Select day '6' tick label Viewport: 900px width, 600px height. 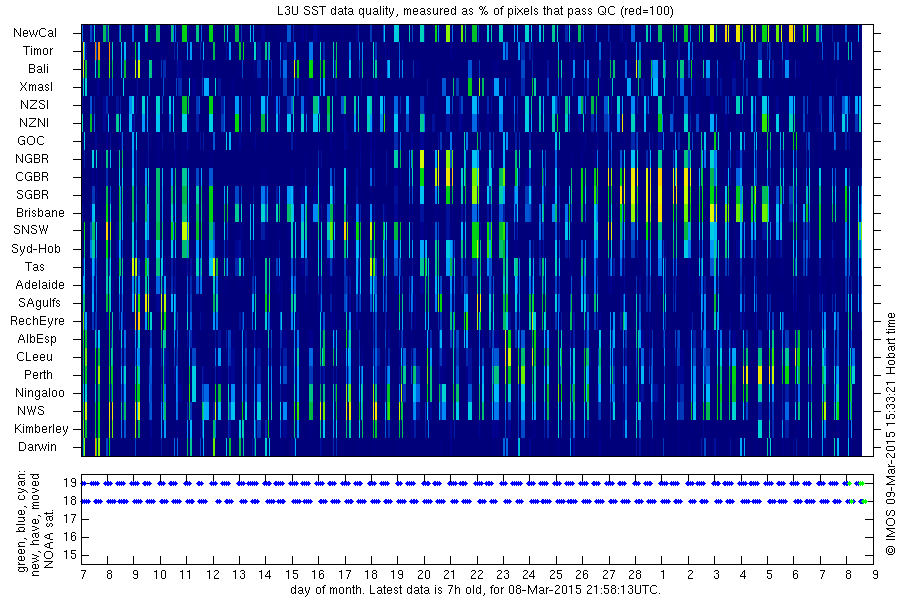795,575
